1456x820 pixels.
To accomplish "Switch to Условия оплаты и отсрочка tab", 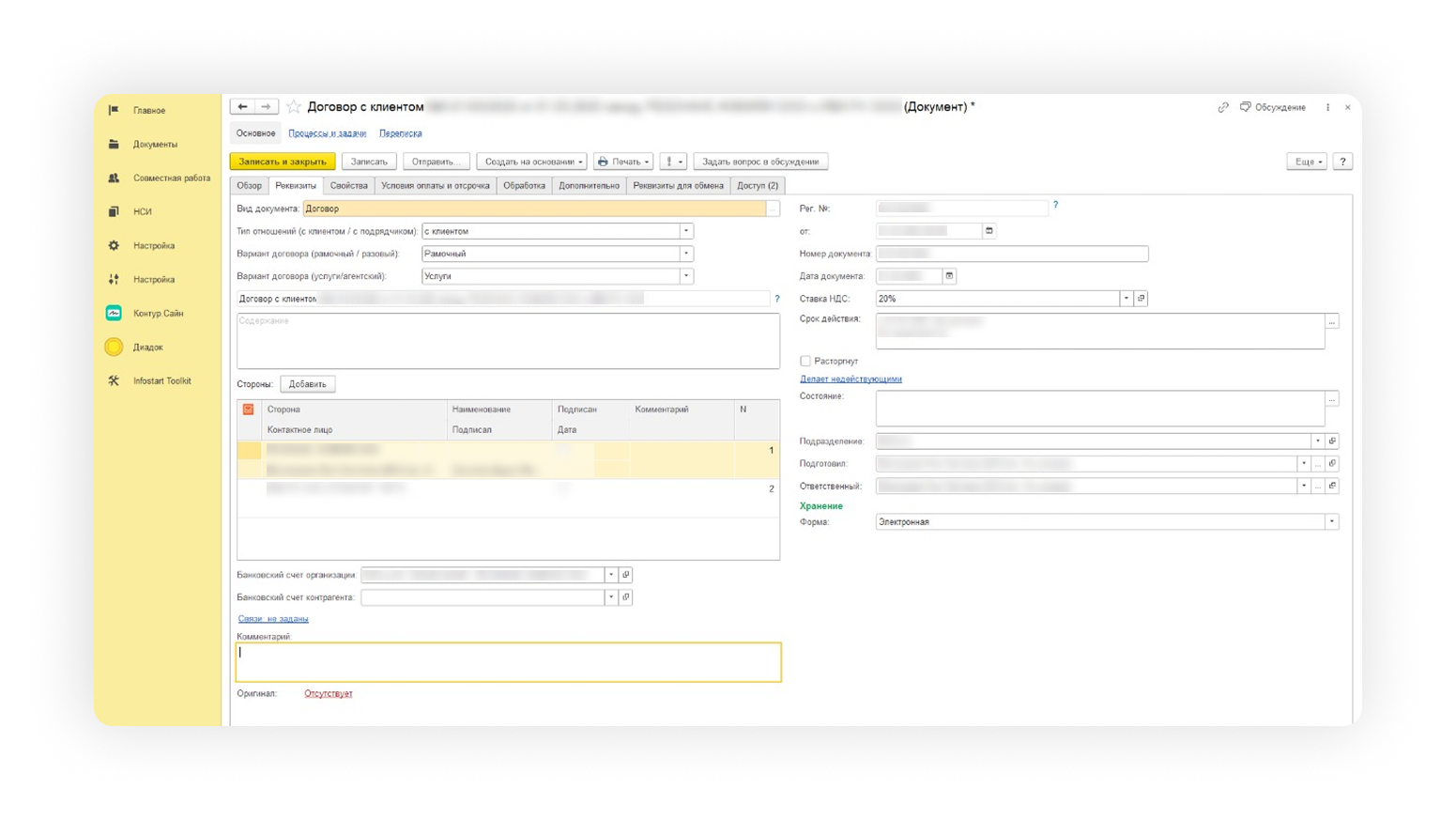I will pos(435,186).
